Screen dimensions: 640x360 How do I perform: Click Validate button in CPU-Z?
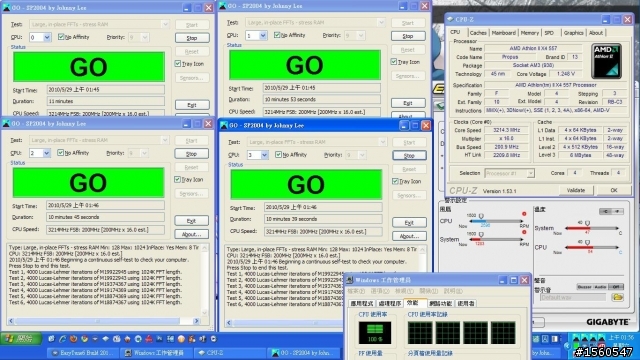click(576, 190)
